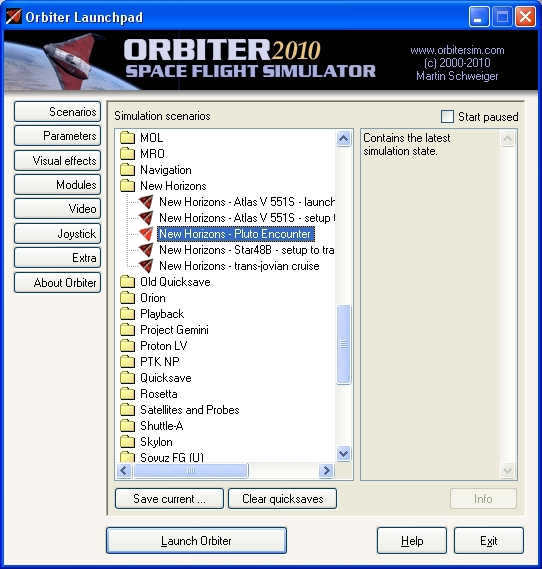Click the Atlas V 551S launch scenario icon

146,202
